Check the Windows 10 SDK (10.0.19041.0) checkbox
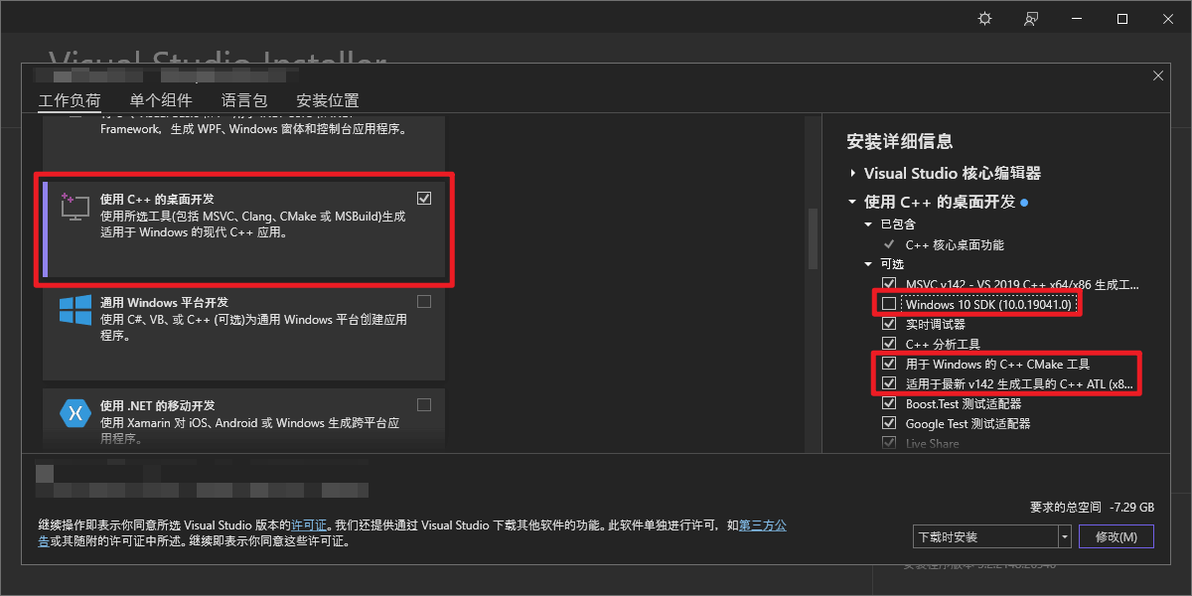 [x=889, y=304]
